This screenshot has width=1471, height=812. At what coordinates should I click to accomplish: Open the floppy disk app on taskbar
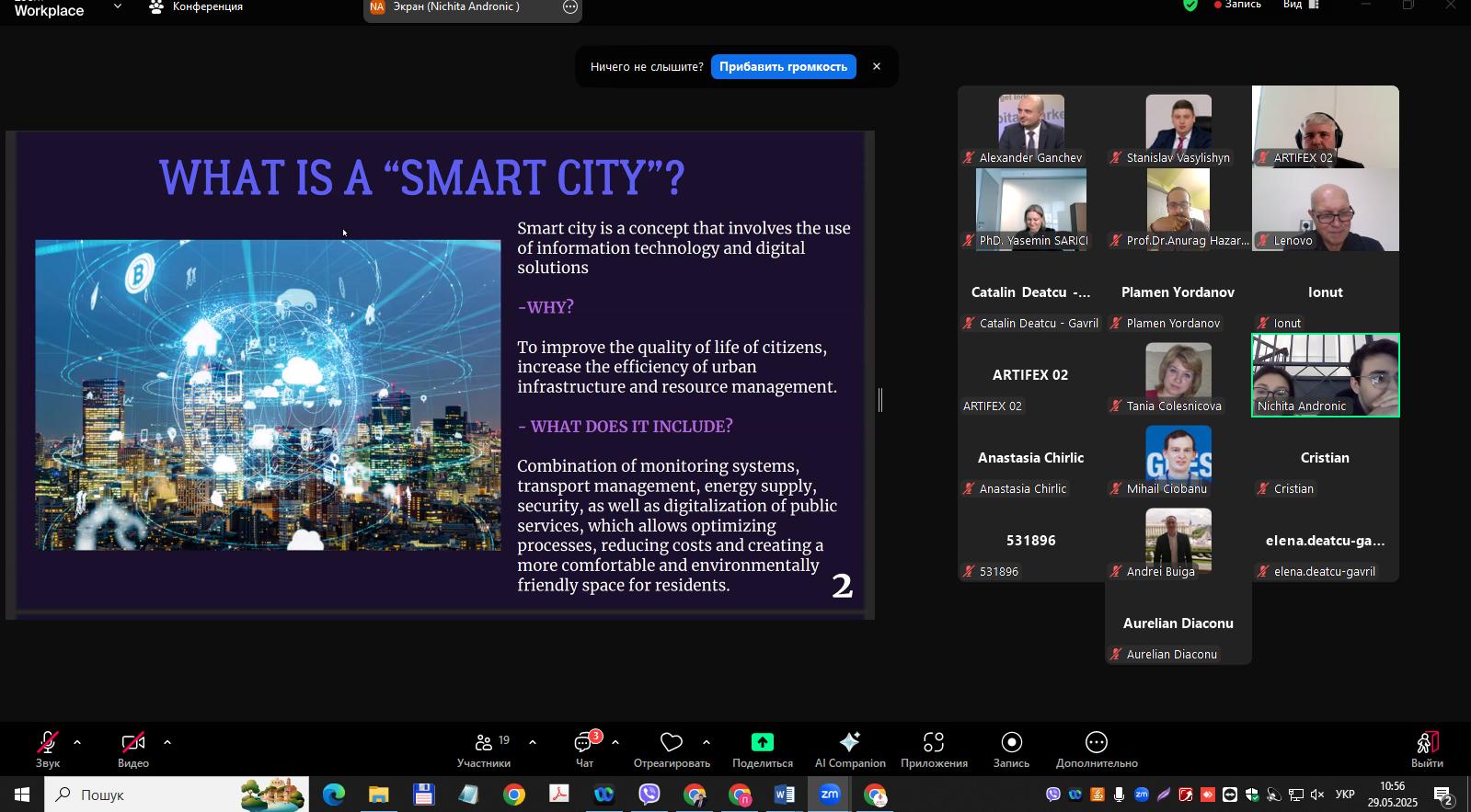pyautogui.click(x=423, y=795)
